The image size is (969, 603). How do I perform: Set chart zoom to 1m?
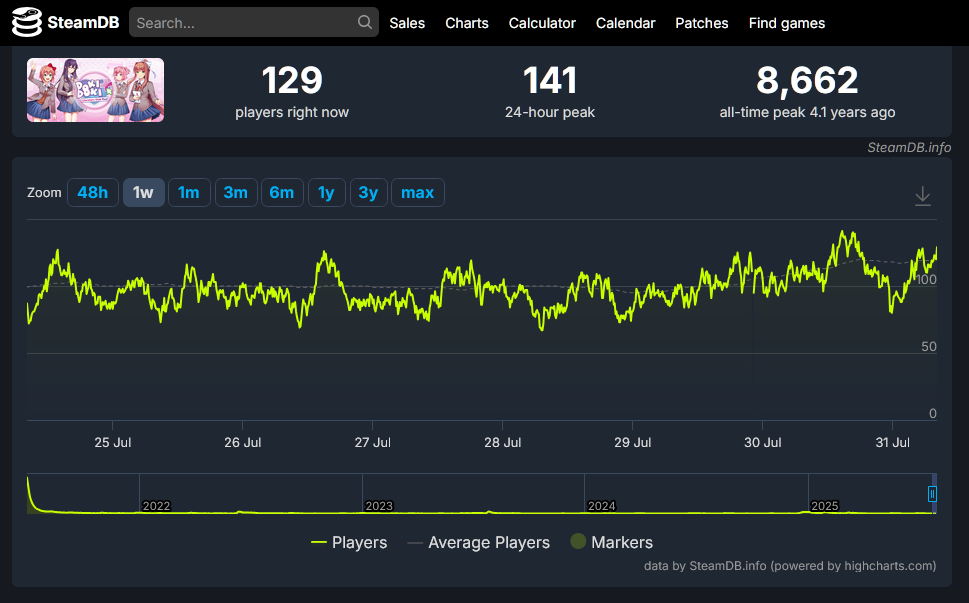coord(189,193)
